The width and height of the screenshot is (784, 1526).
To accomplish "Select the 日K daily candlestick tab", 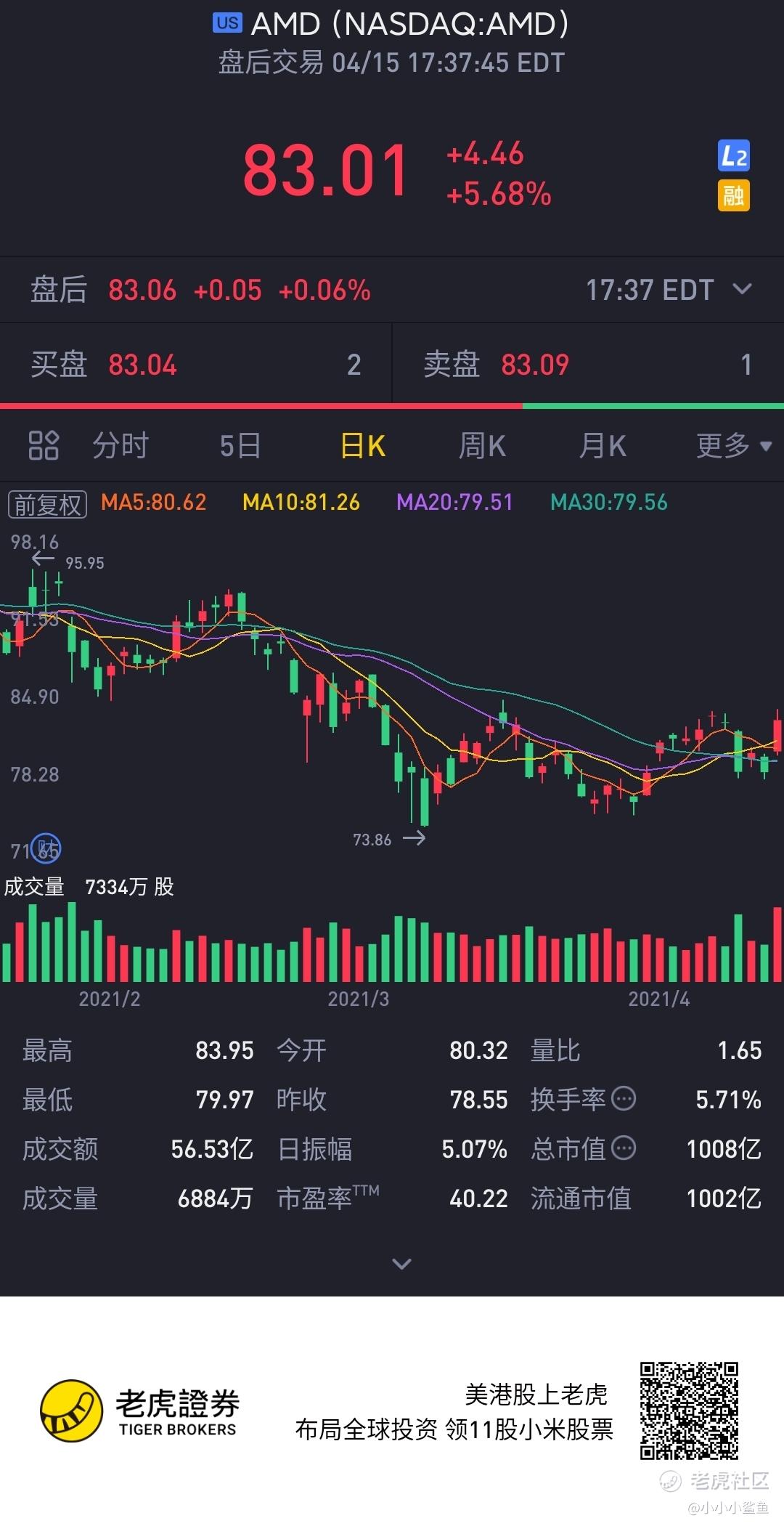I will pos(363,445).
